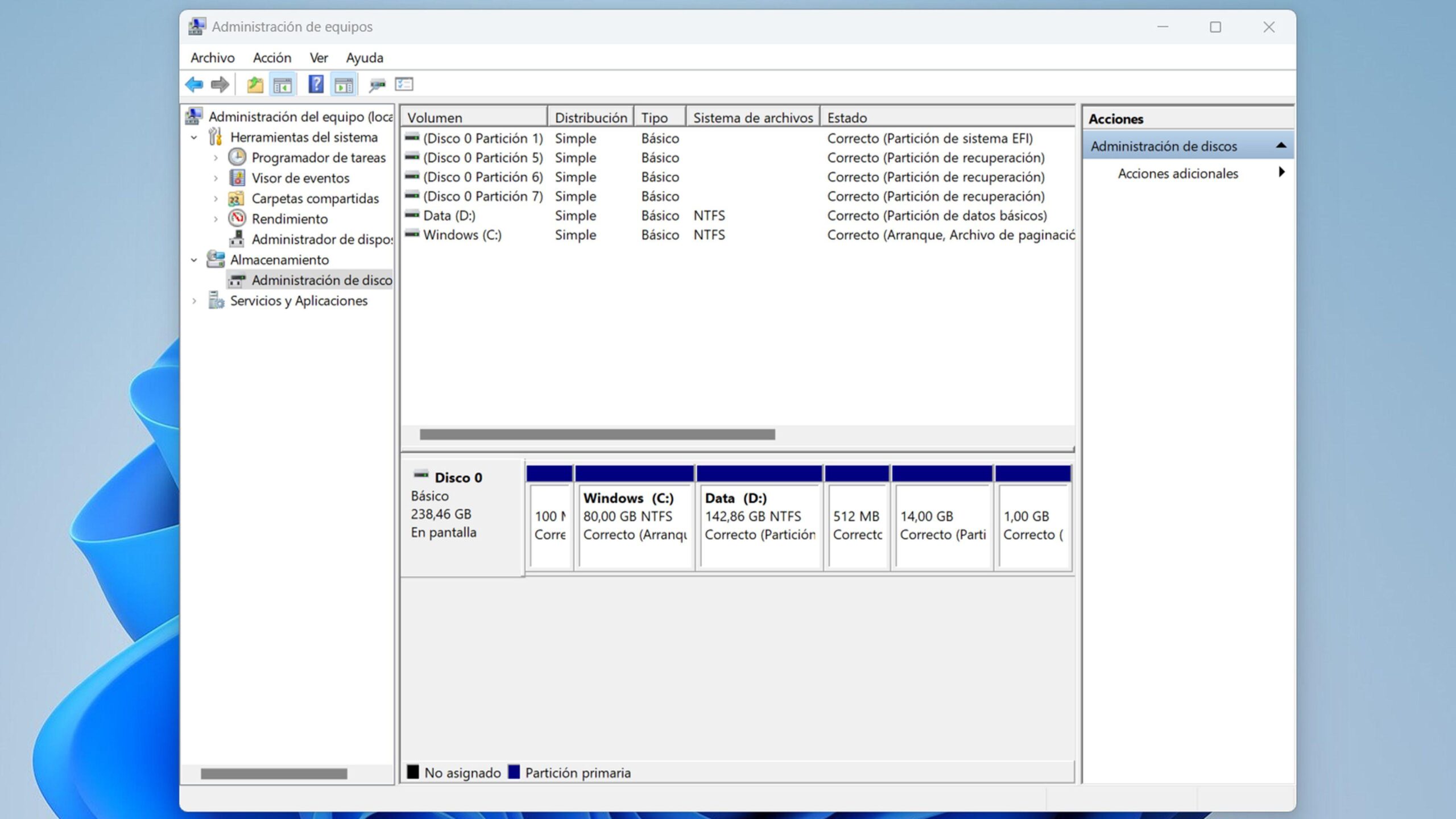The image size is (1456, 819).
Task: Open the Archivo menu
Action: 213,57
